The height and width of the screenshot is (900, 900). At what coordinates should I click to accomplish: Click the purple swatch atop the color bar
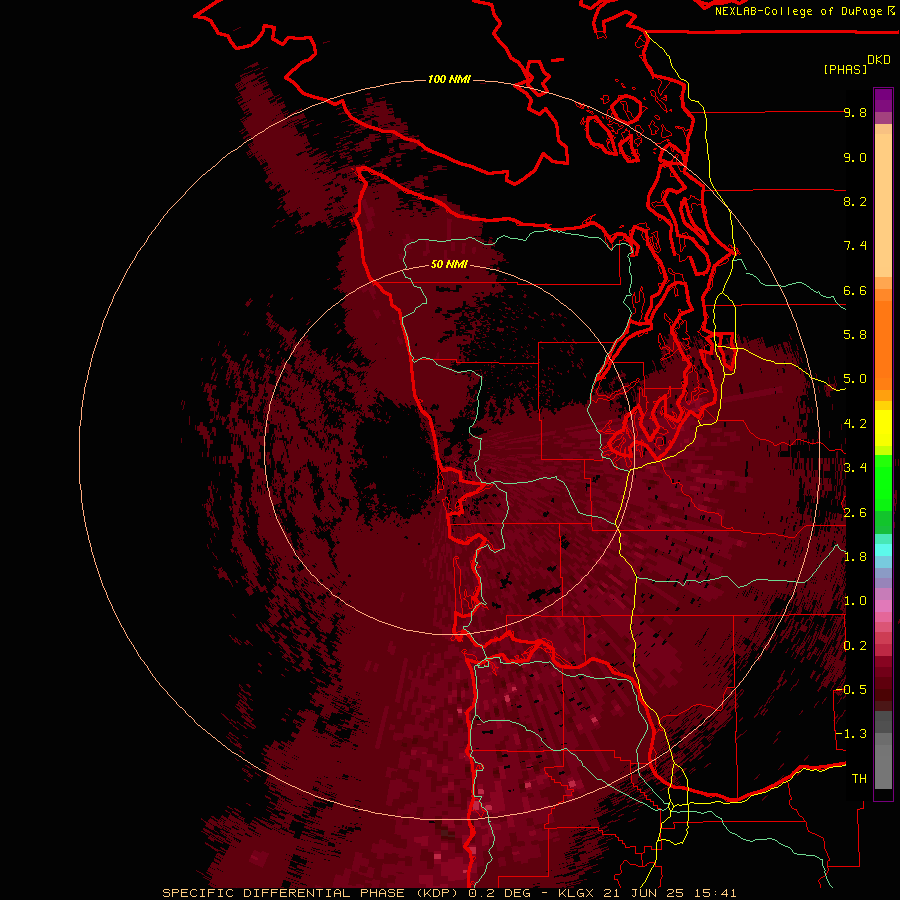click(x=883, y=100)
